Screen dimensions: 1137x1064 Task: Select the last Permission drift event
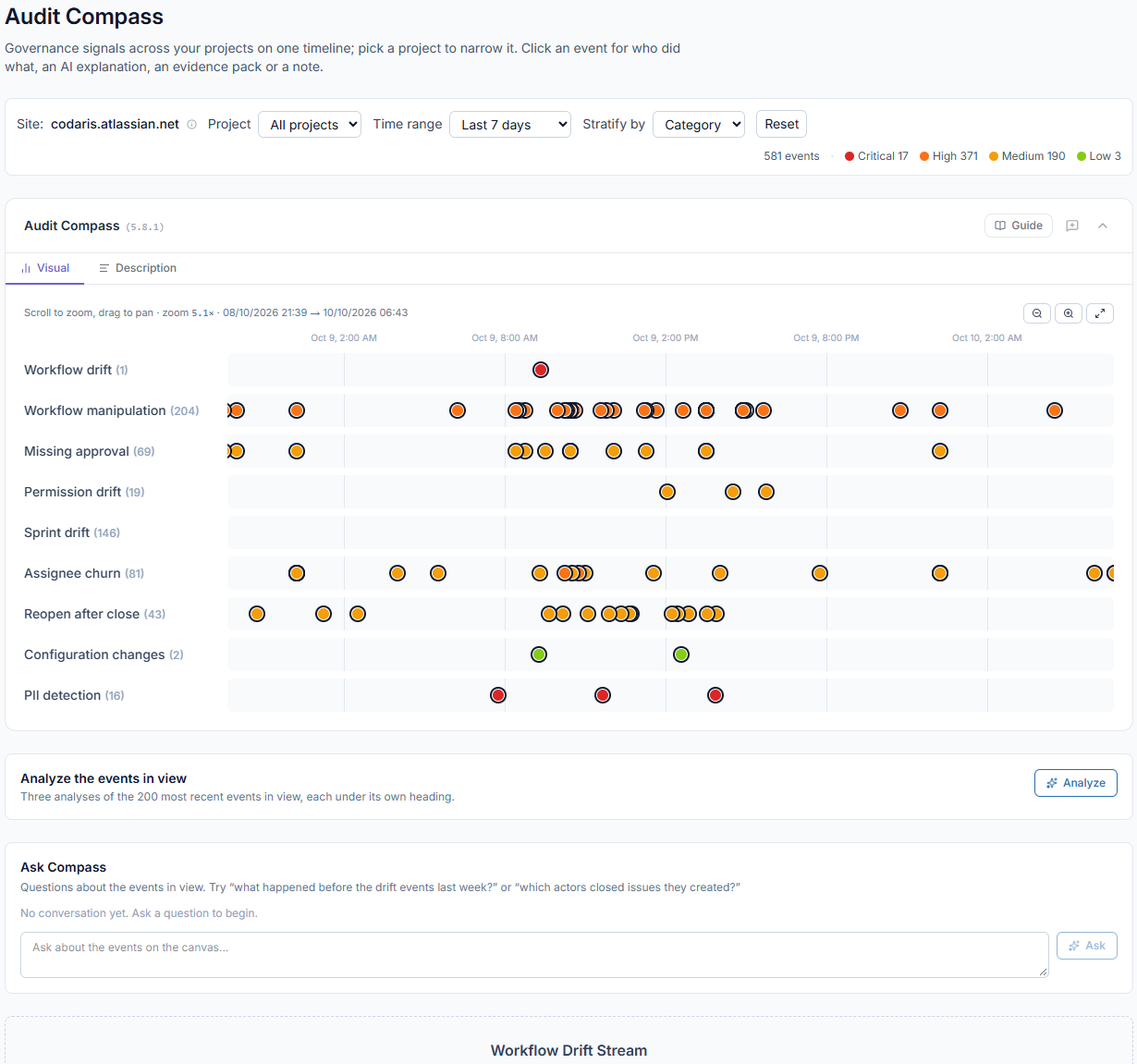pos(766,492)
